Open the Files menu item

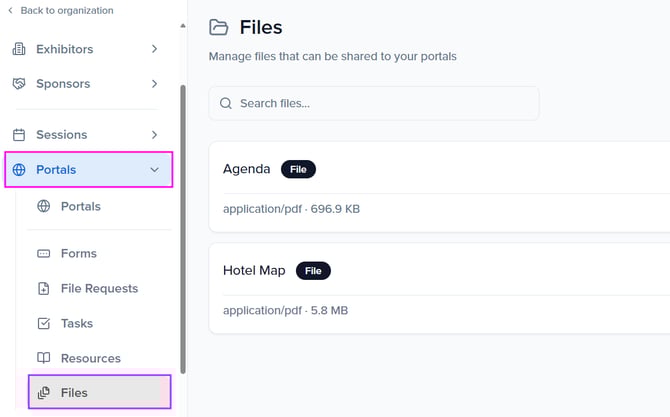(x=74, y=393)
